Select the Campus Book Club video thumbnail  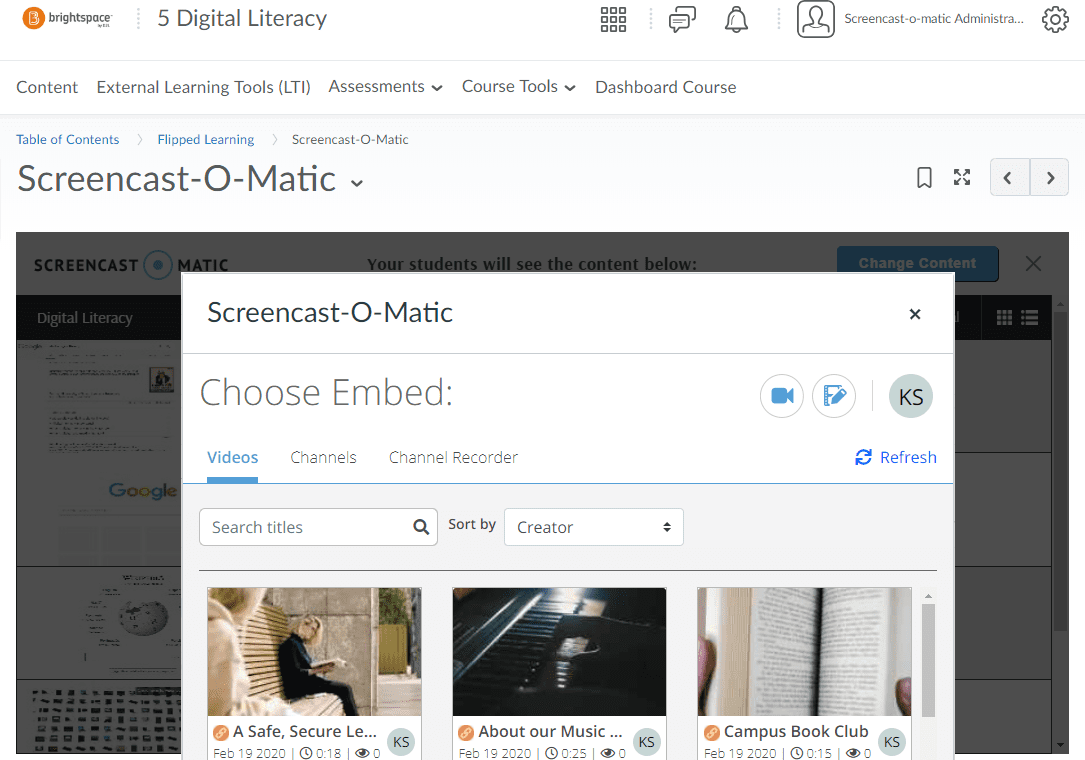pos(804,652)
